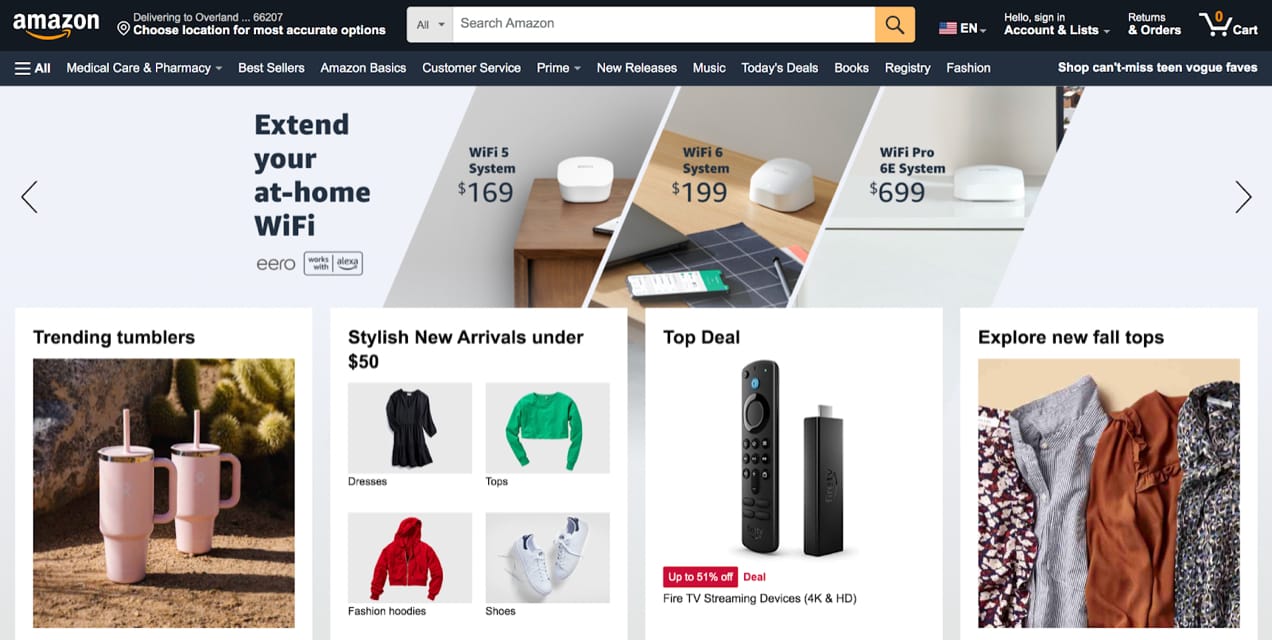Image resolution: width=1272 pixels, height=640 pixels.
Task: Open Returns & Orders link
Action: click(x=1154, y=24)
